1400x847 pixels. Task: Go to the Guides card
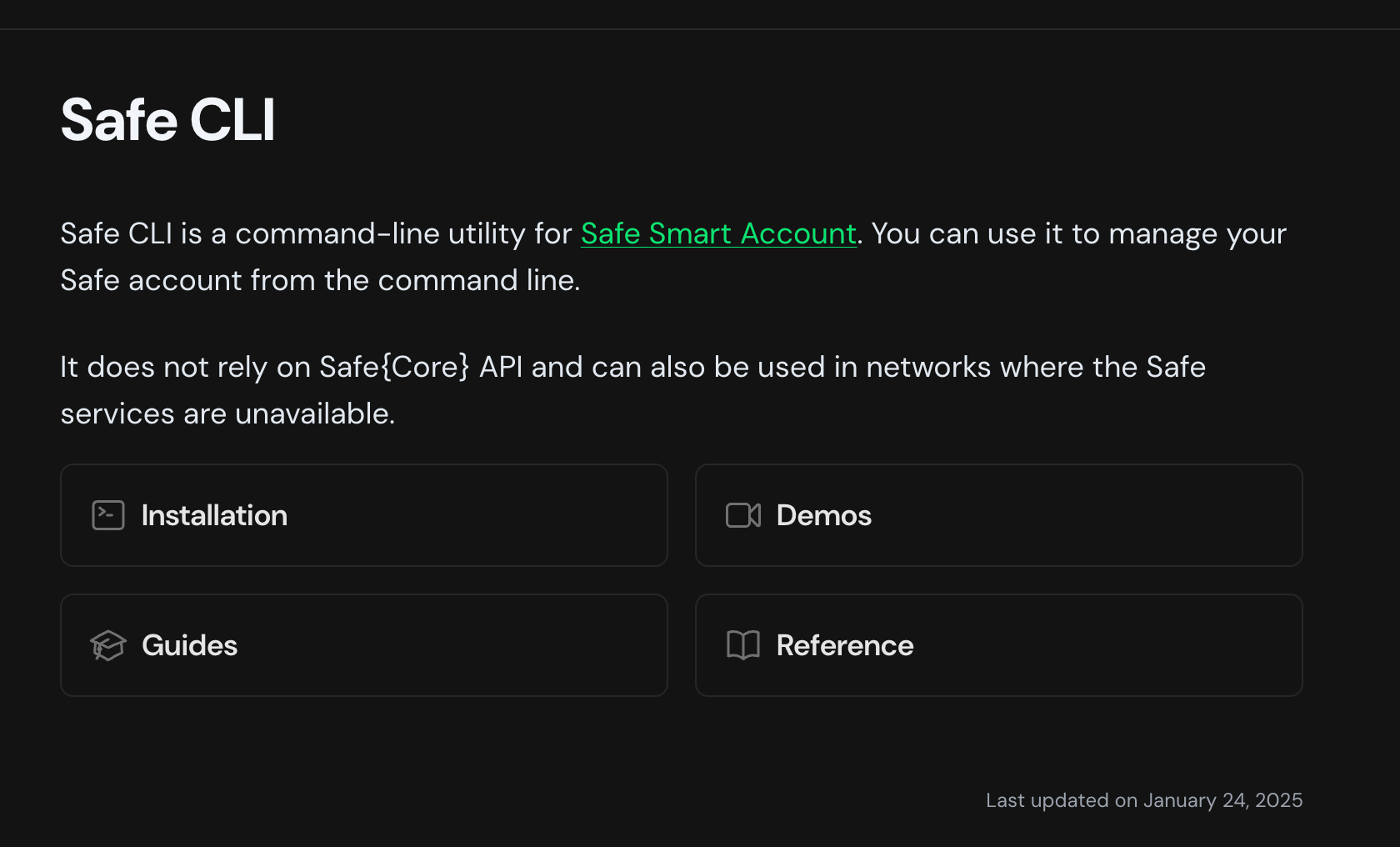pyautogui.click(x=364, y=645)
